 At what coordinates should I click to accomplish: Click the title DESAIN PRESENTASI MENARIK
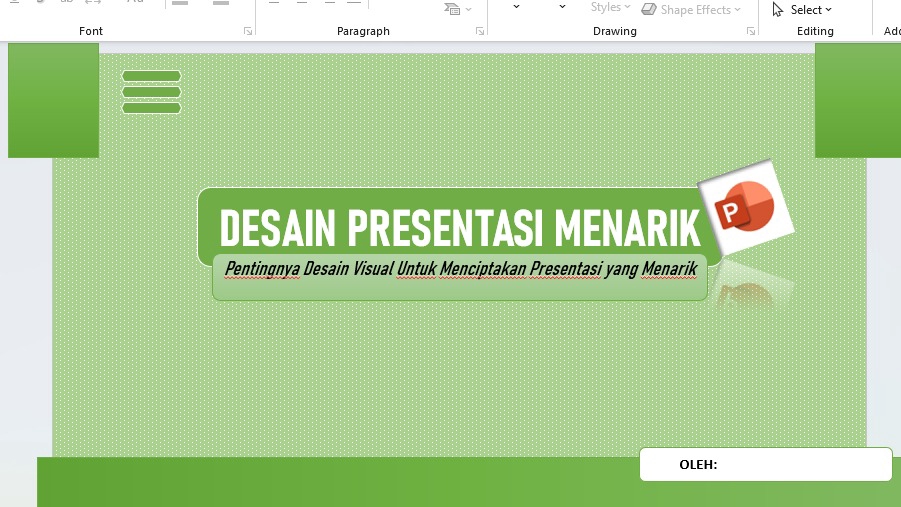(460, 228)
